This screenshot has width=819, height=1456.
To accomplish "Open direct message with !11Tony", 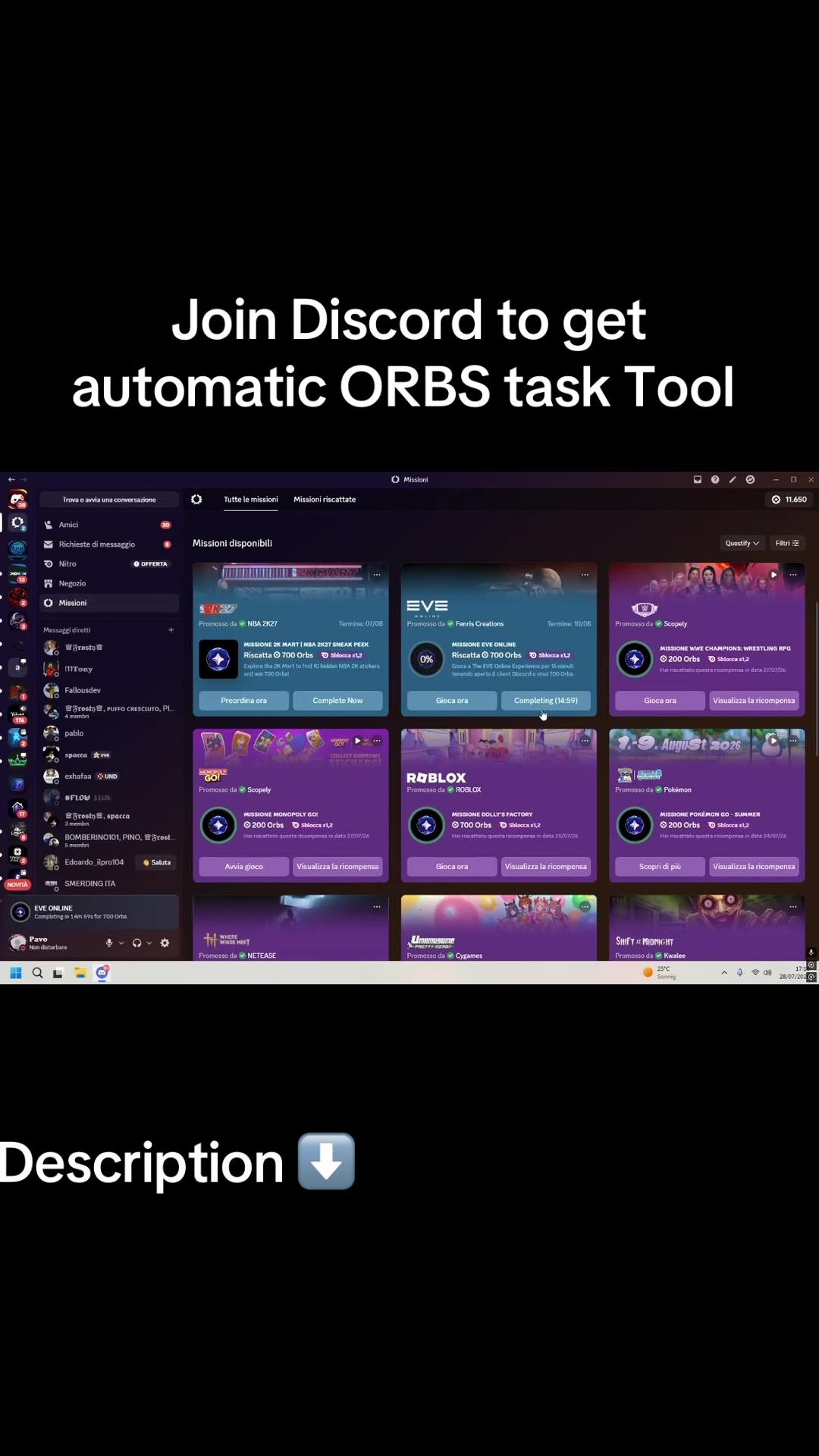I will [109, 669].
